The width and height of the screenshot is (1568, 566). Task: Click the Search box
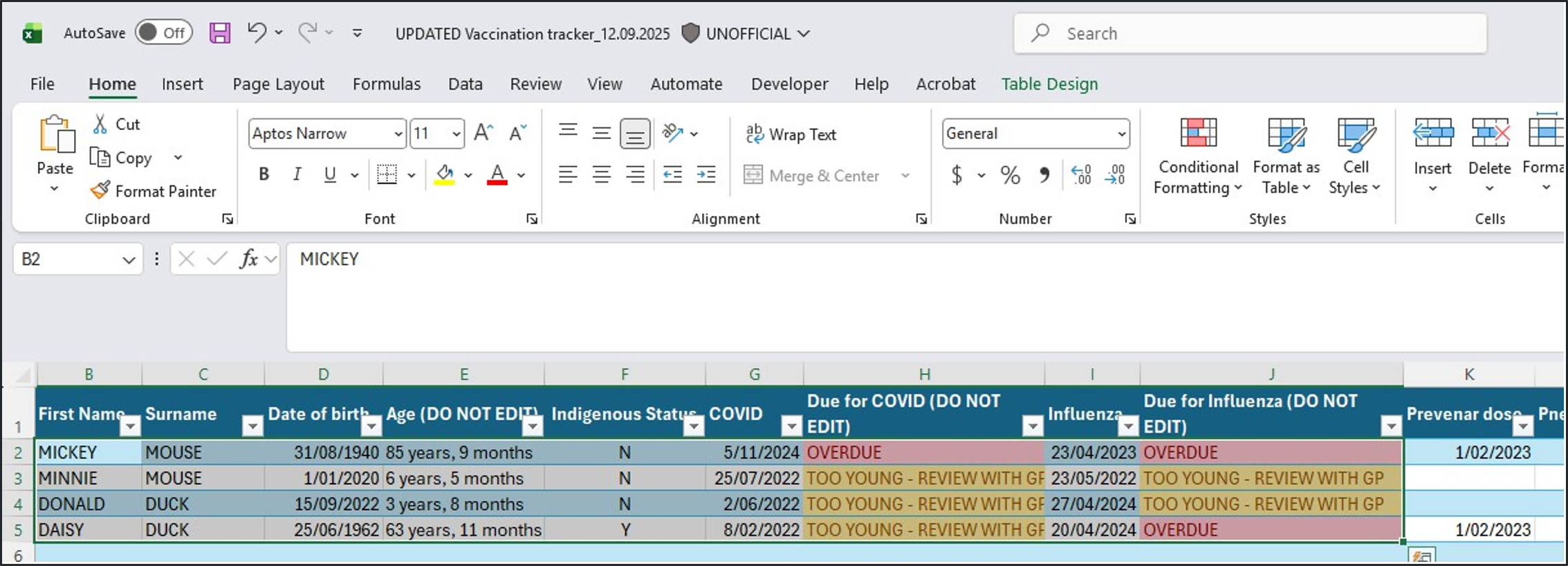point(1250,33)
